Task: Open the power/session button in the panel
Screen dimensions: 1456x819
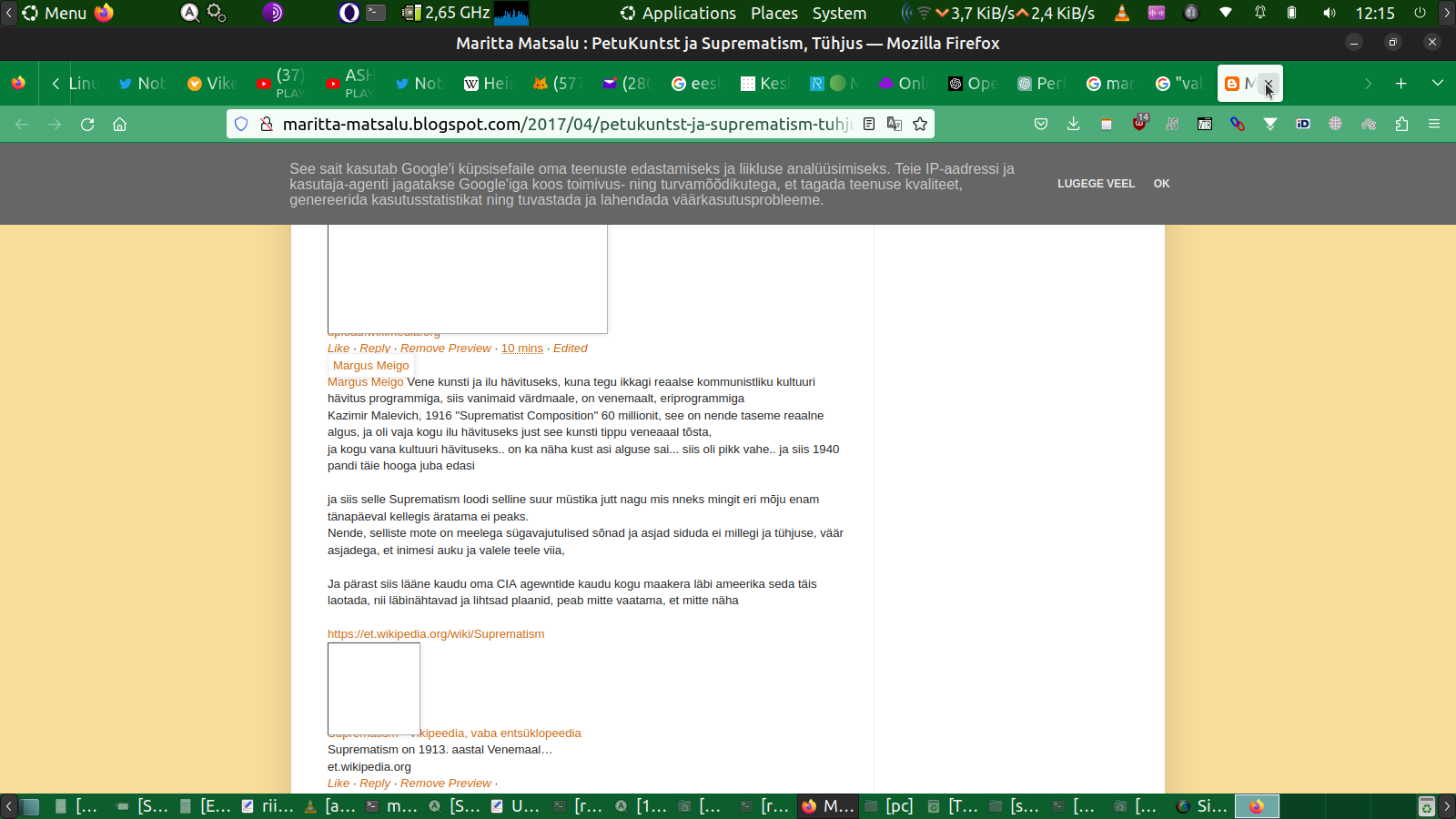Action: (1420, 13)
